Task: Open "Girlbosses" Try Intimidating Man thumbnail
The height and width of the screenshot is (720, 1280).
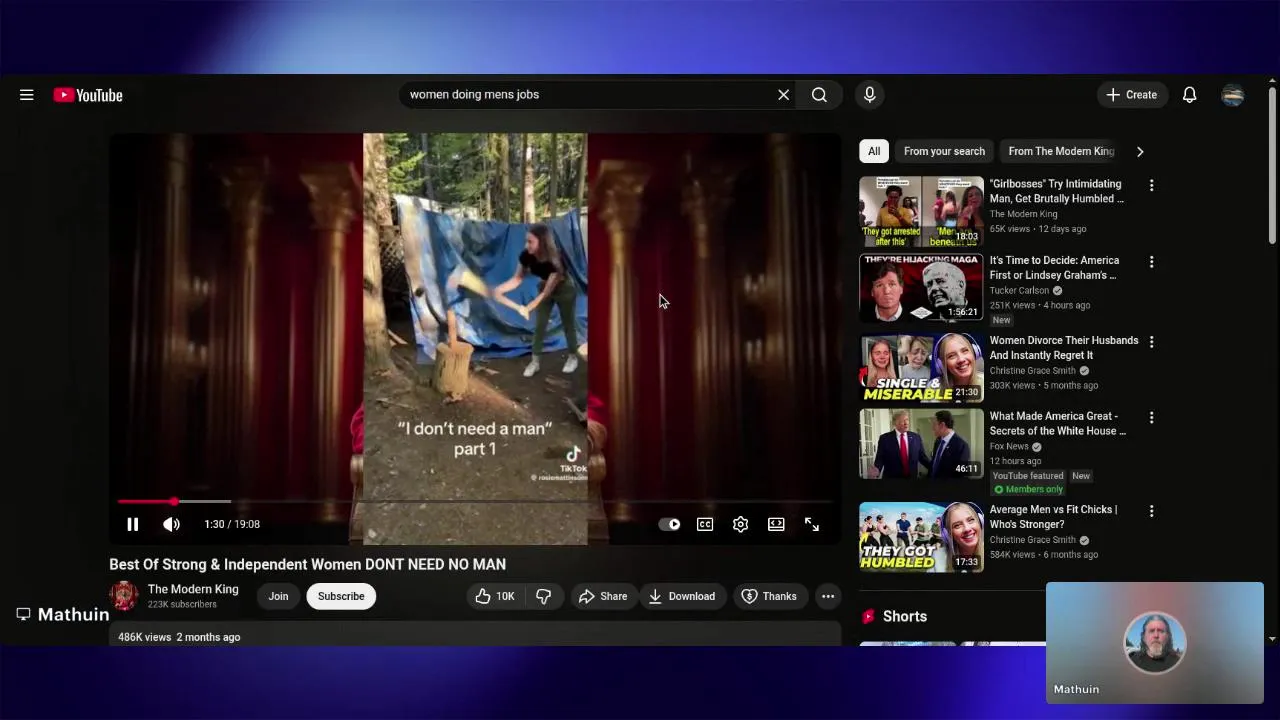Action: tap(921, 211)
